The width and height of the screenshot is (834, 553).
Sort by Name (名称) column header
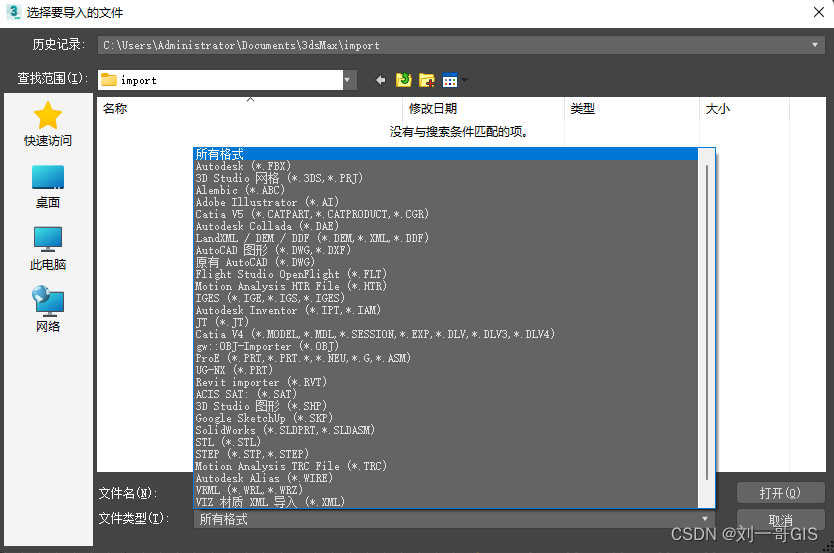click(x=249, y=108)
